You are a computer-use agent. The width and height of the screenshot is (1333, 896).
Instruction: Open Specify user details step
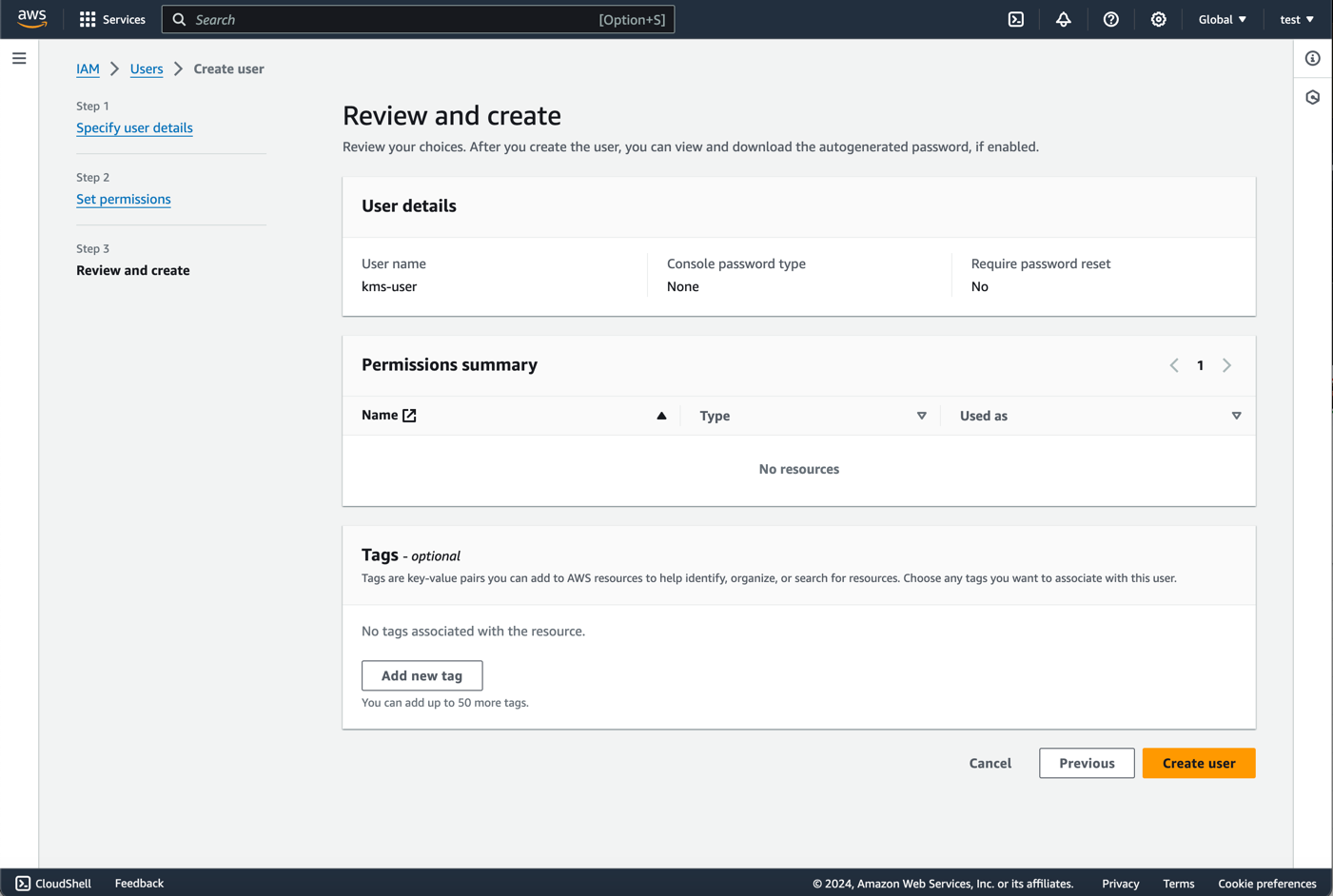coord(134,127)
